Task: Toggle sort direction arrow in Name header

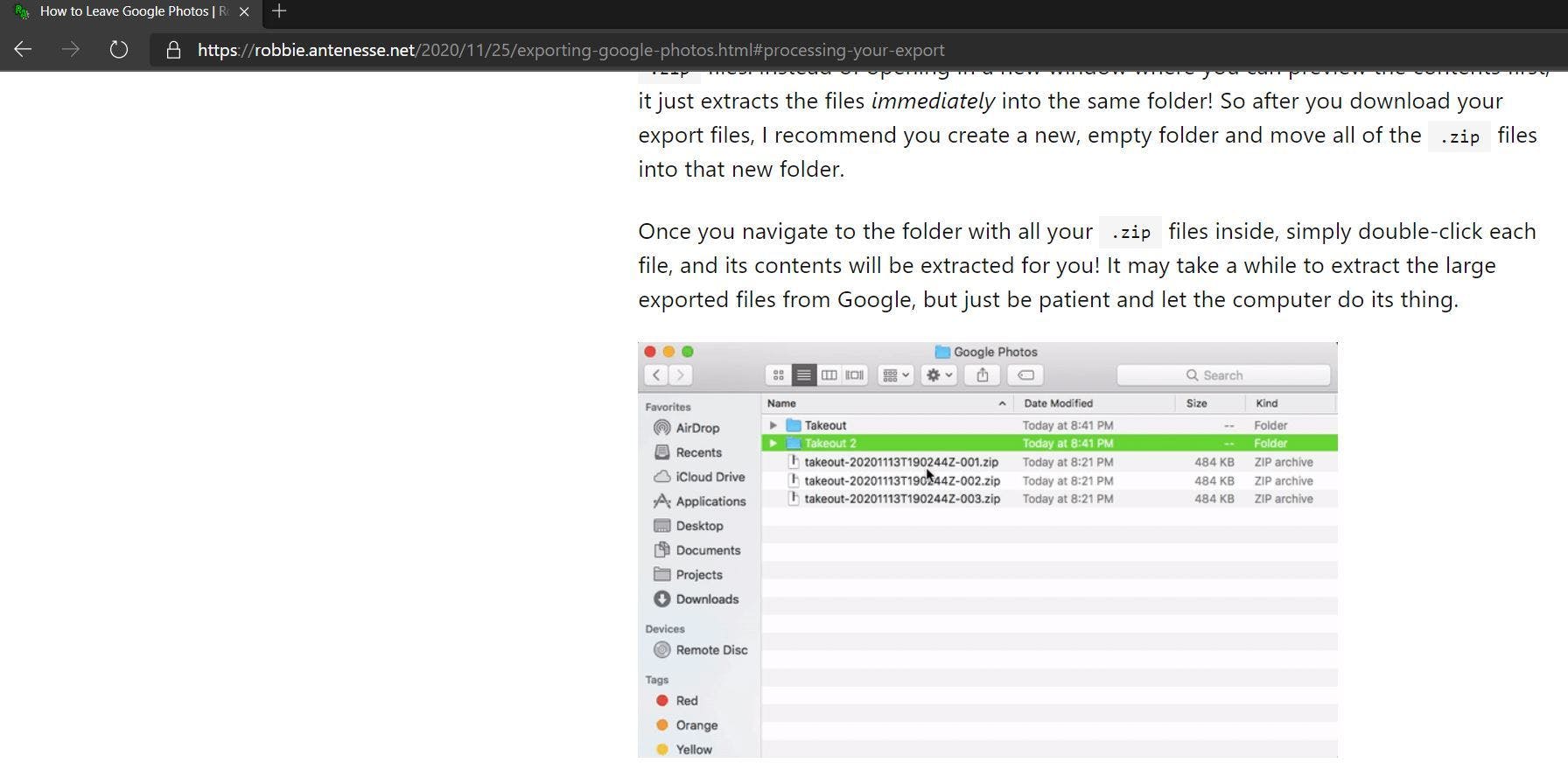Action: tap(1002, 403)
